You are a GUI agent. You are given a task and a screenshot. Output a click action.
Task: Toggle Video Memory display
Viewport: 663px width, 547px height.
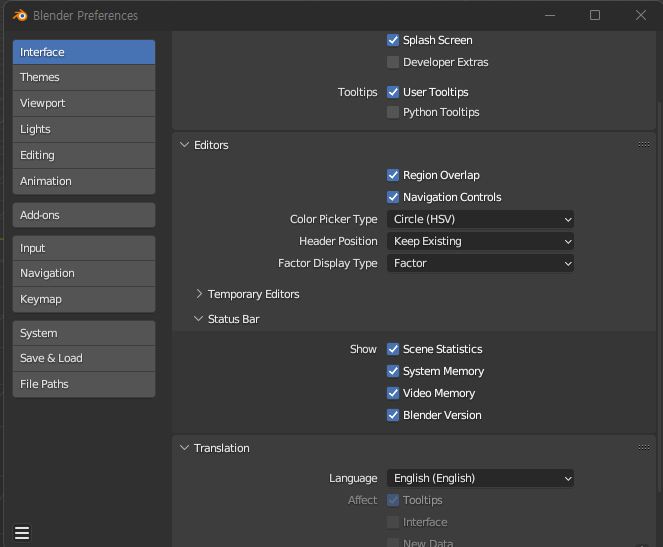coord(393,393)
